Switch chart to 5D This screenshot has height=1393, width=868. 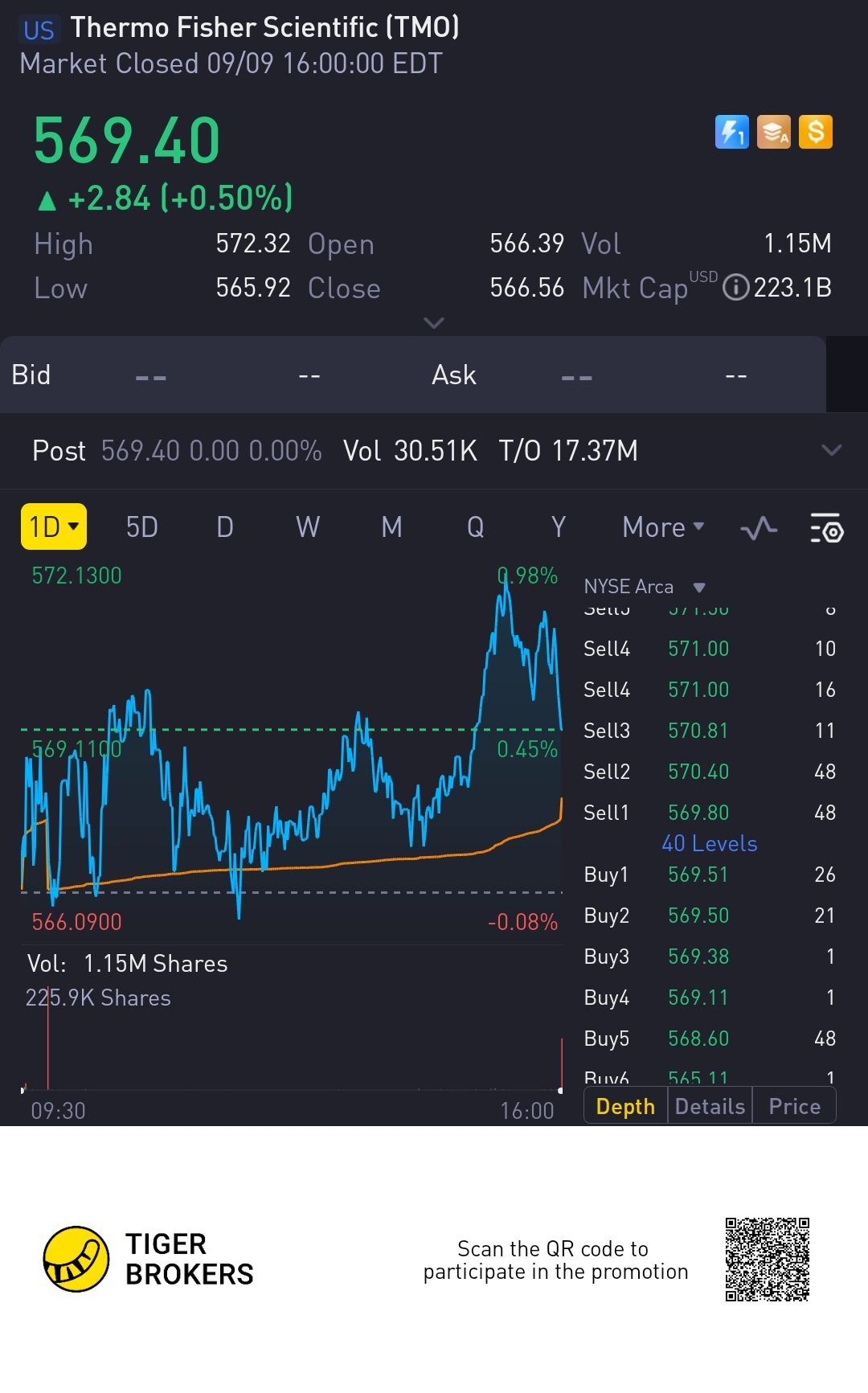pyautogui.click(x=142, y=527)
